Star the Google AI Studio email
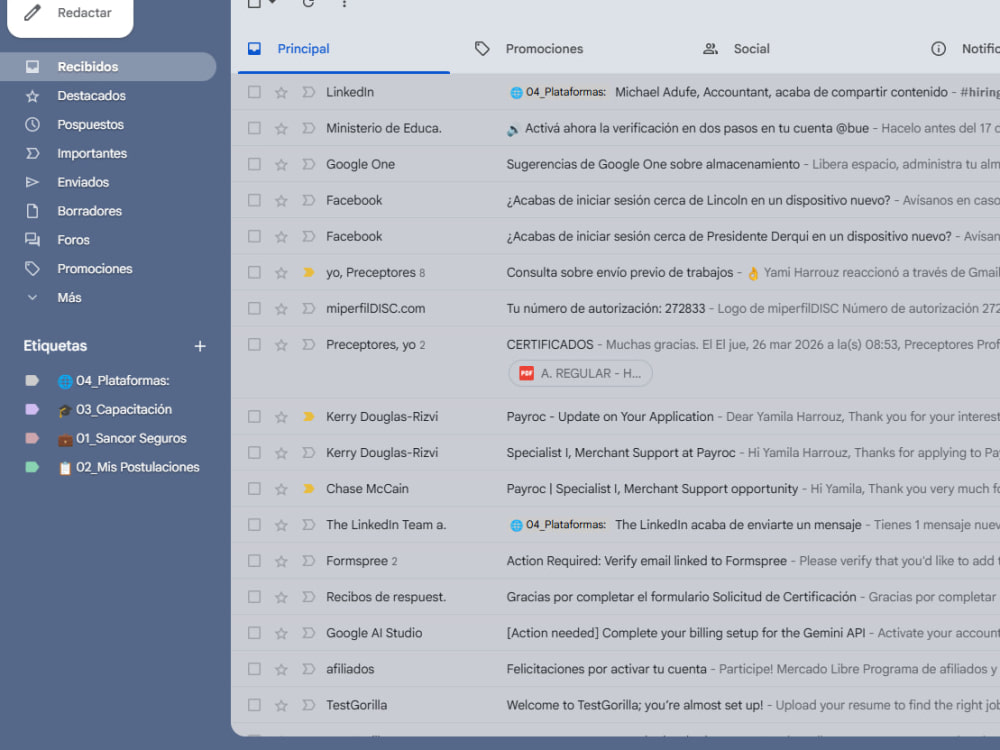1000x750 pixels. point(281,633)
